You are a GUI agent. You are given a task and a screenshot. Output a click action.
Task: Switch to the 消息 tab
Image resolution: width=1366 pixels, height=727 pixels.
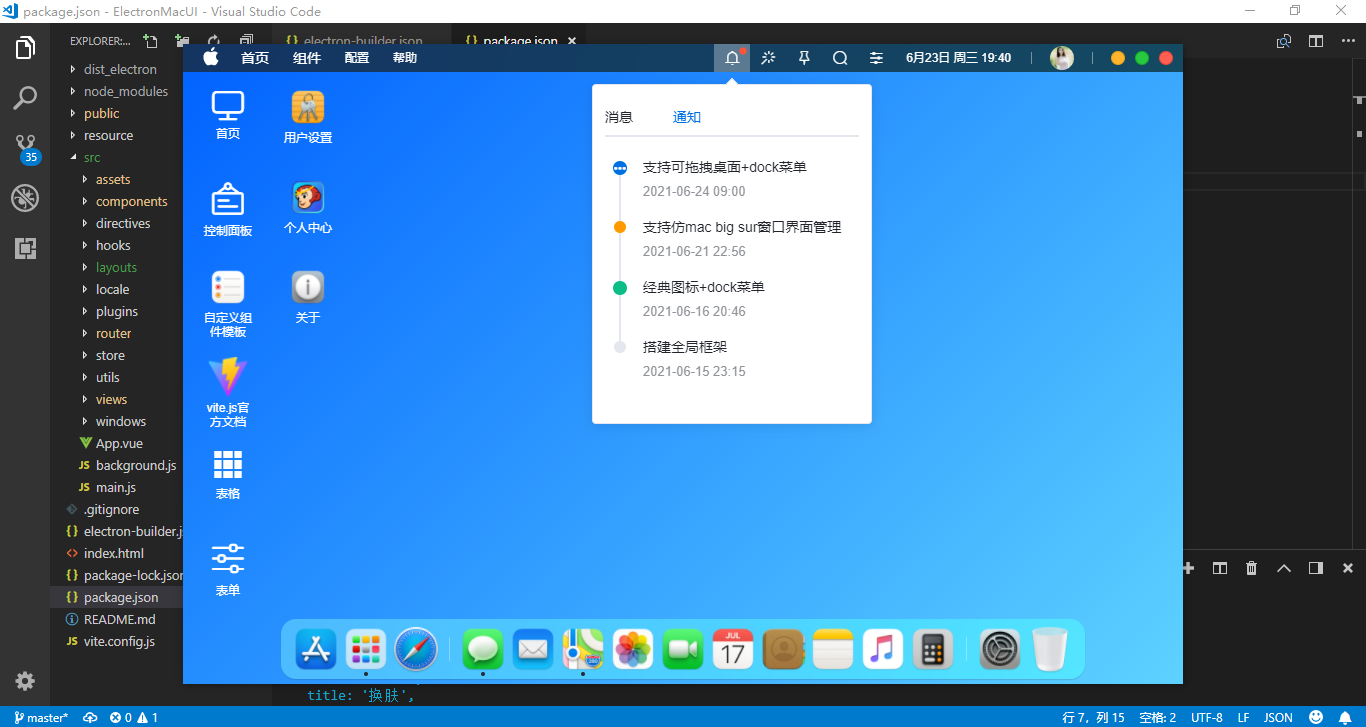point(620,116)
